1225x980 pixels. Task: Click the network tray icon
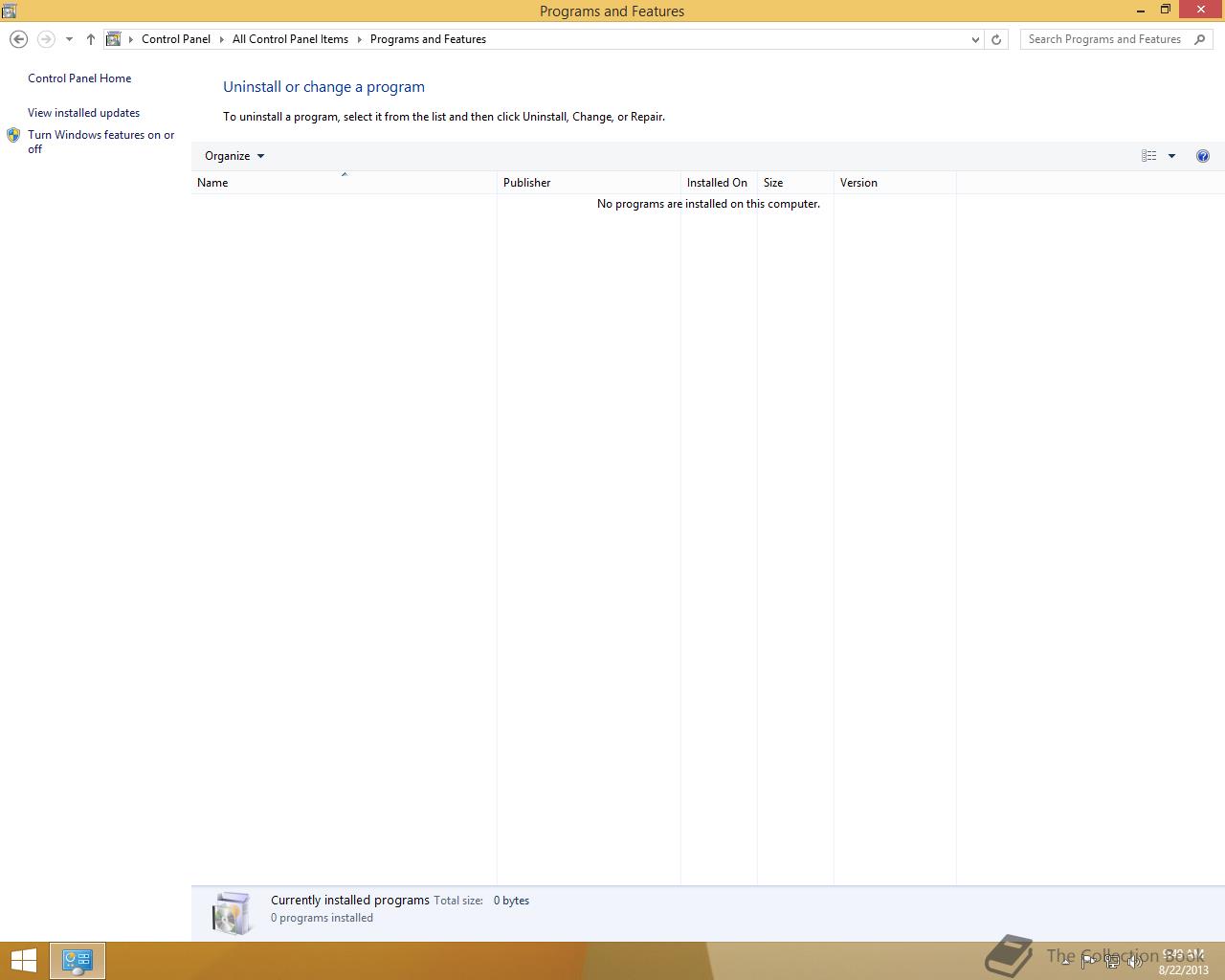(1112, 962)
